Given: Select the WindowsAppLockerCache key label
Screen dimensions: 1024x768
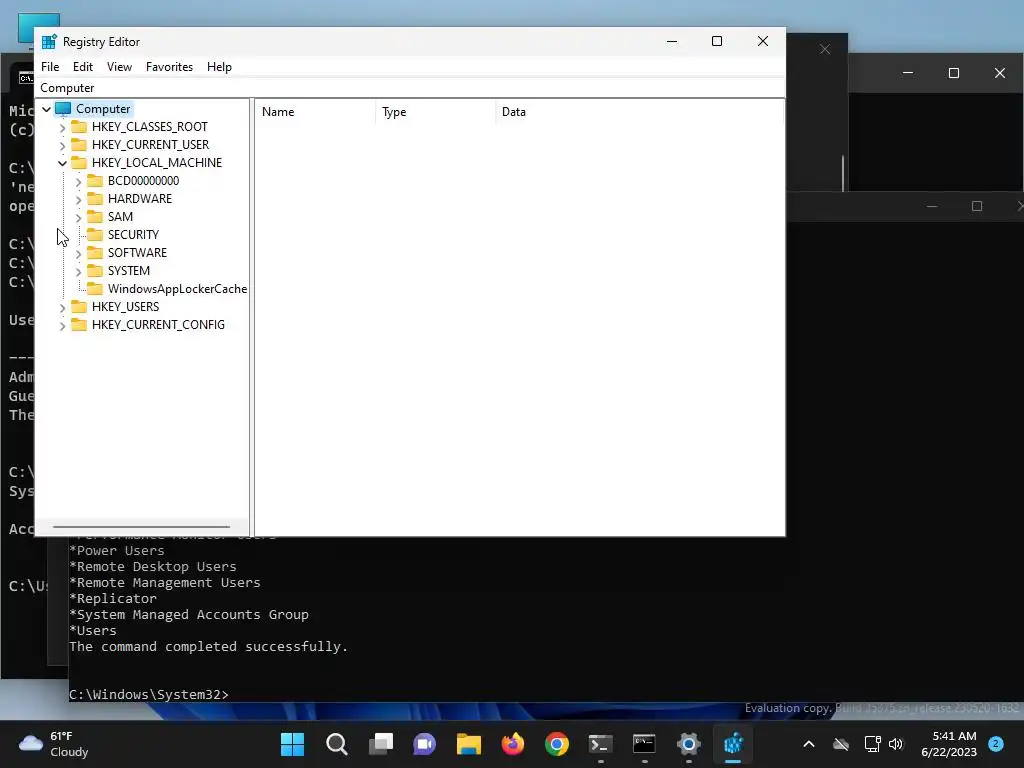Looking at the screenshot, I should pos(177,289).
